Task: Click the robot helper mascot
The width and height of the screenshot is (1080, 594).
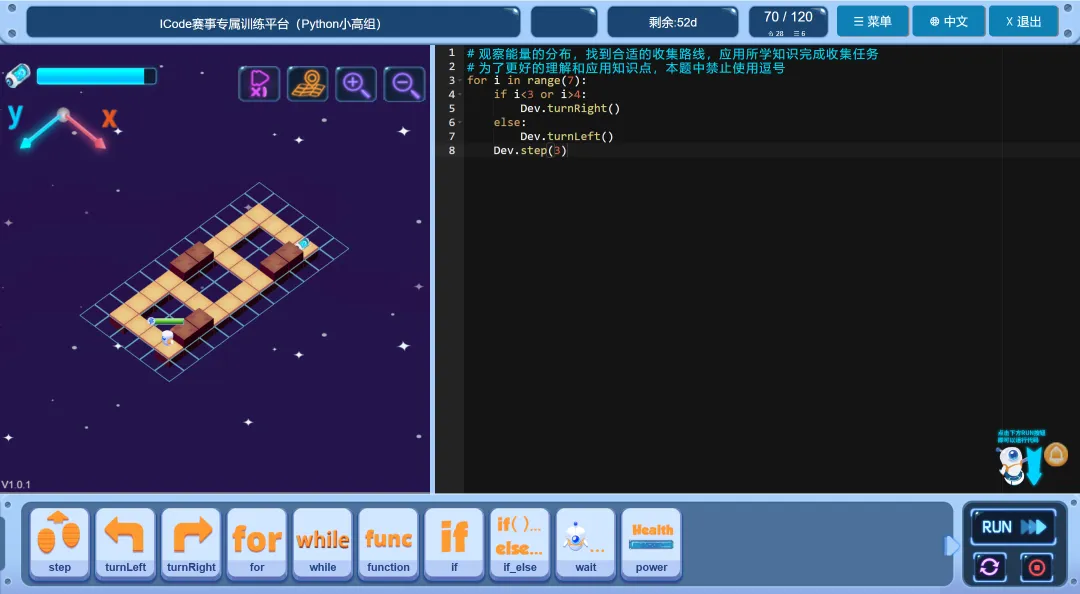Action: pos(1010,464)
